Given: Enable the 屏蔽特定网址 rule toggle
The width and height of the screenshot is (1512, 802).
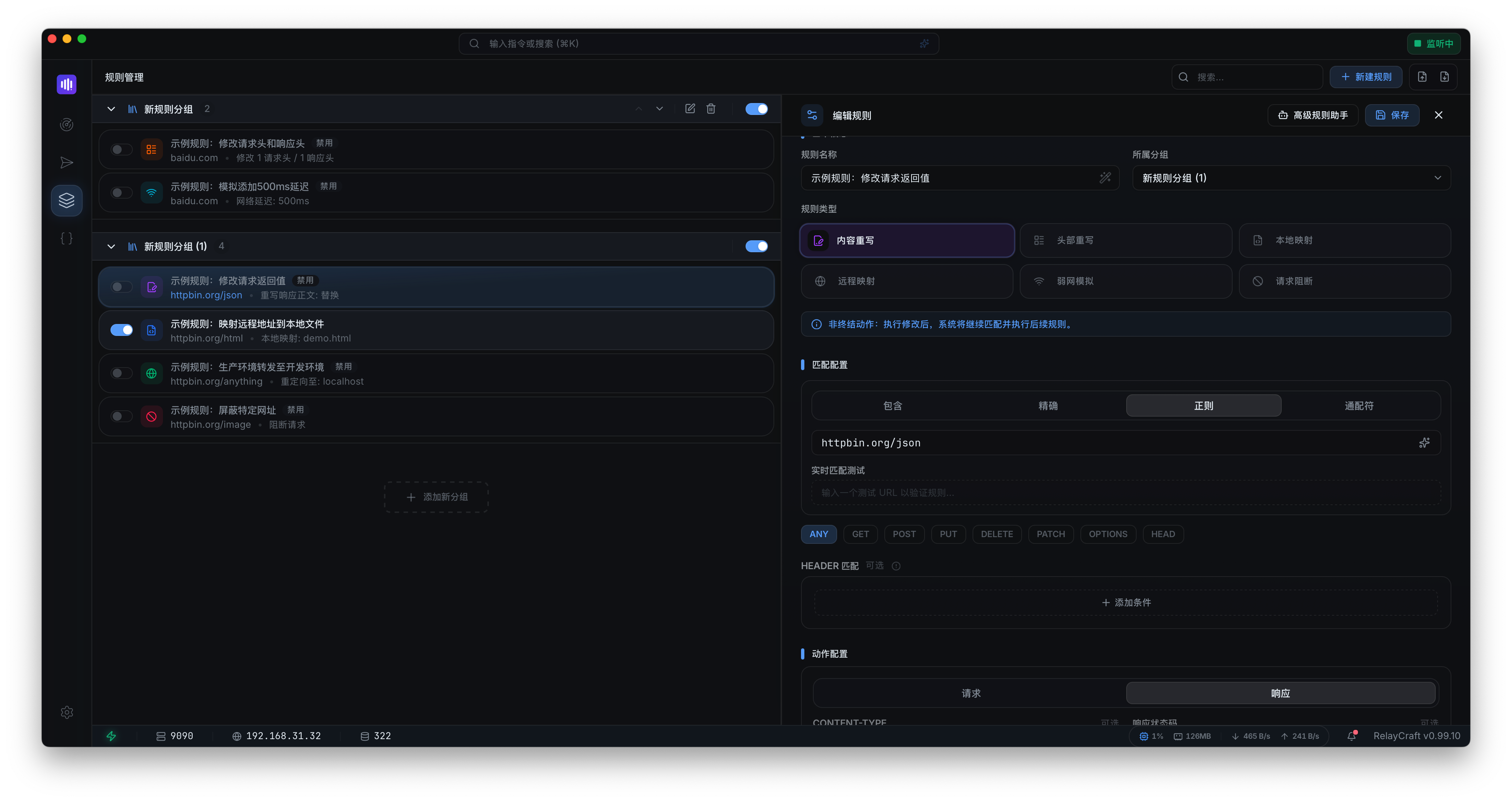Looking at the screenshot, I should [122, 417].
